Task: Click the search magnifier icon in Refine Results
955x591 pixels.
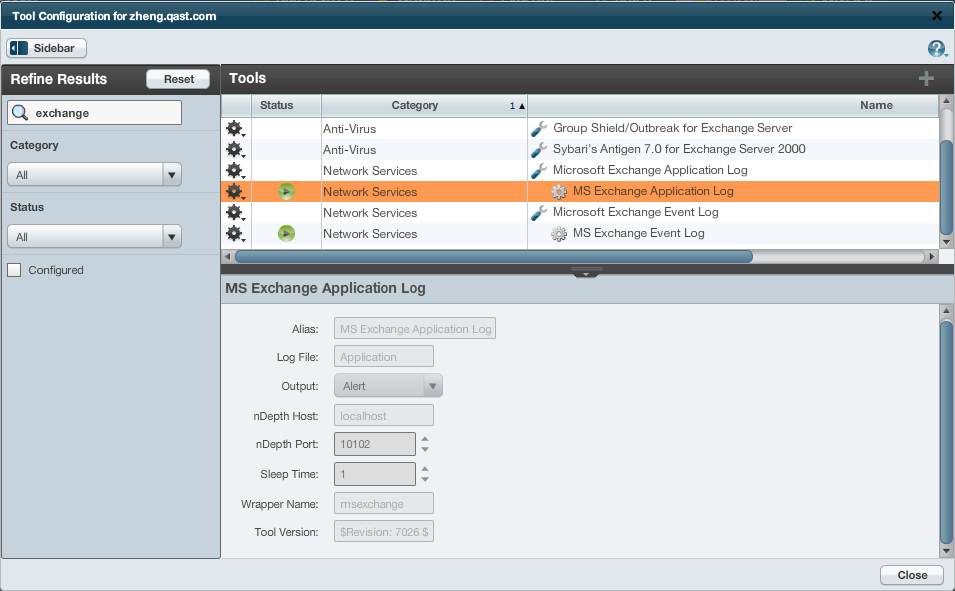Action: 20,113
